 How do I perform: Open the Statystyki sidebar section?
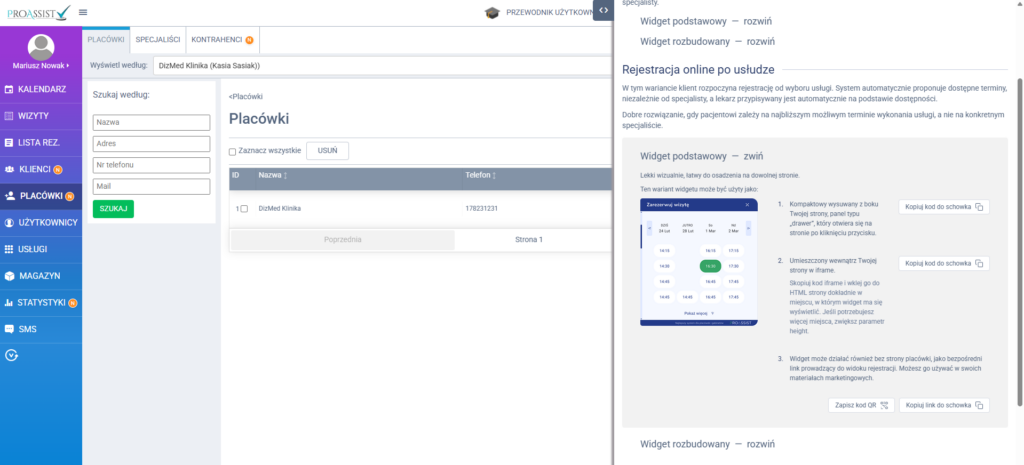(40, 302)
